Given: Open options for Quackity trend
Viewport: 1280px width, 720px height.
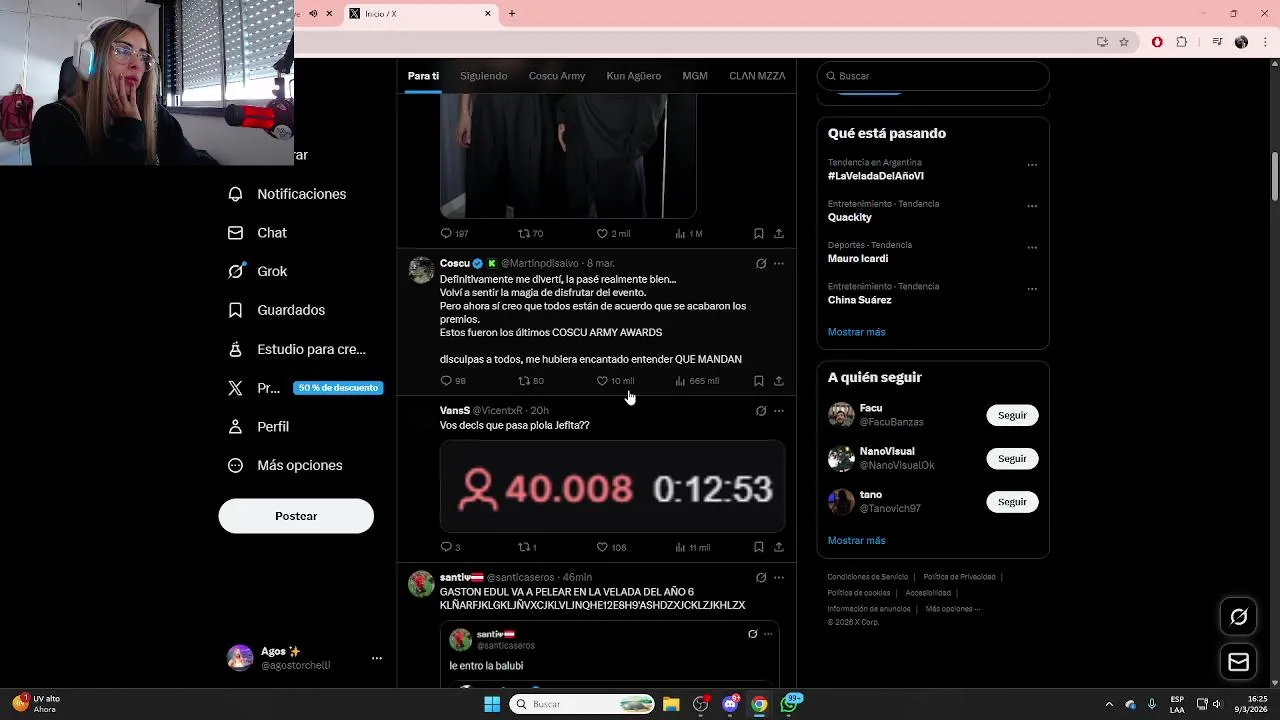Looking at the screenshot, I should click(x=1032, y=206).
